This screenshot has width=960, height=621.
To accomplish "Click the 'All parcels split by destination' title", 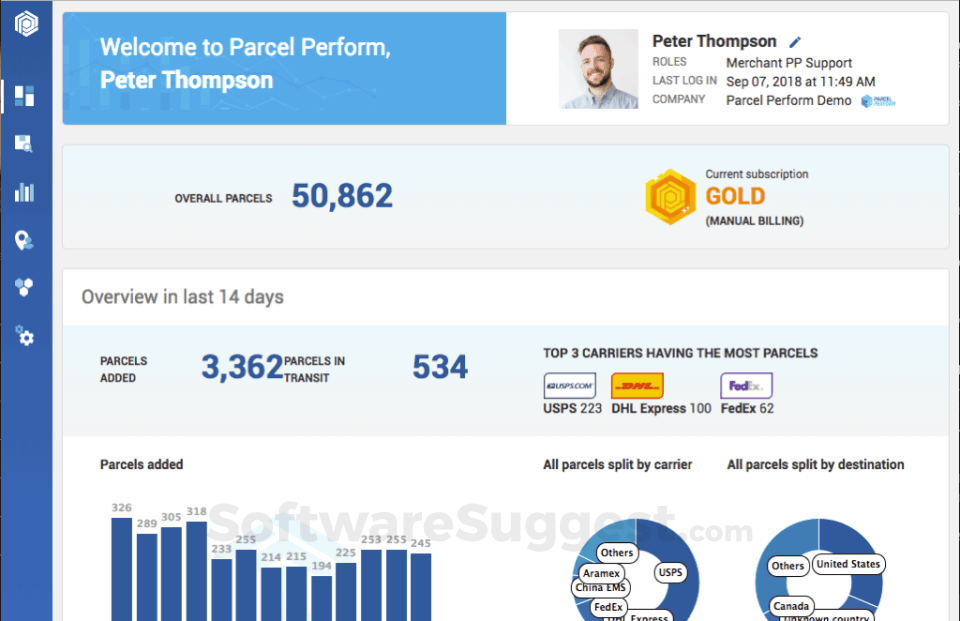I will (816, 465).
